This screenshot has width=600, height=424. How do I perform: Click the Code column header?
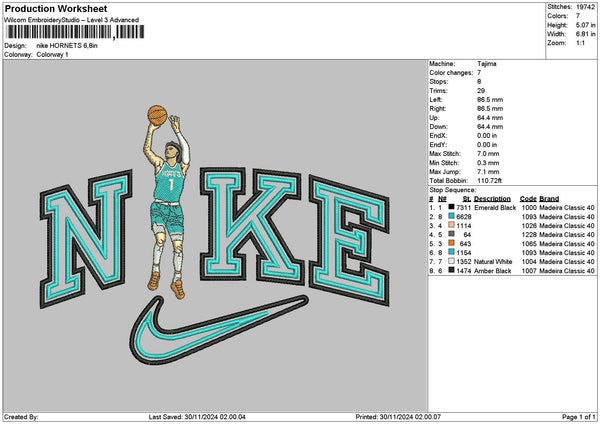coord(528,199)
